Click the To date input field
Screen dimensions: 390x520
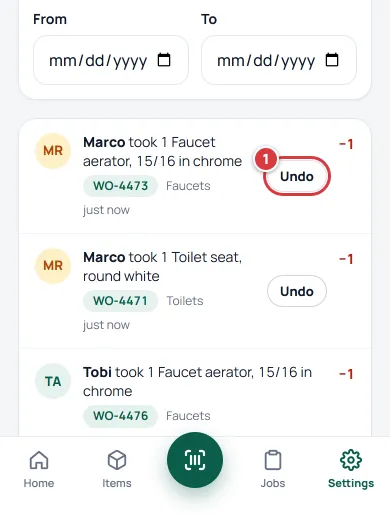click(279, 60)
